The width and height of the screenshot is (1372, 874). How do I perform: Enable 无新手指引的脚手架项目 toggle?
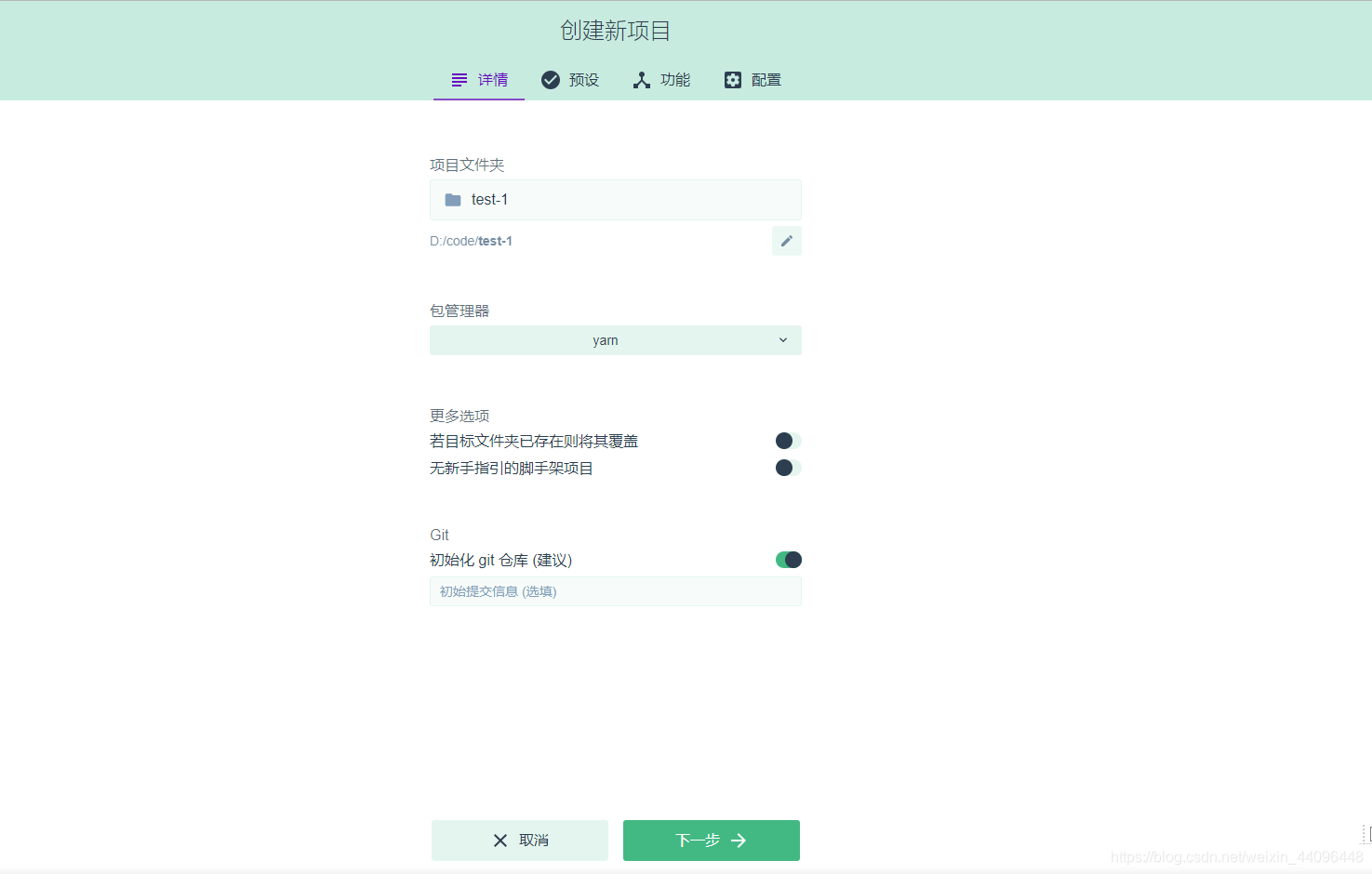[787, 468]
